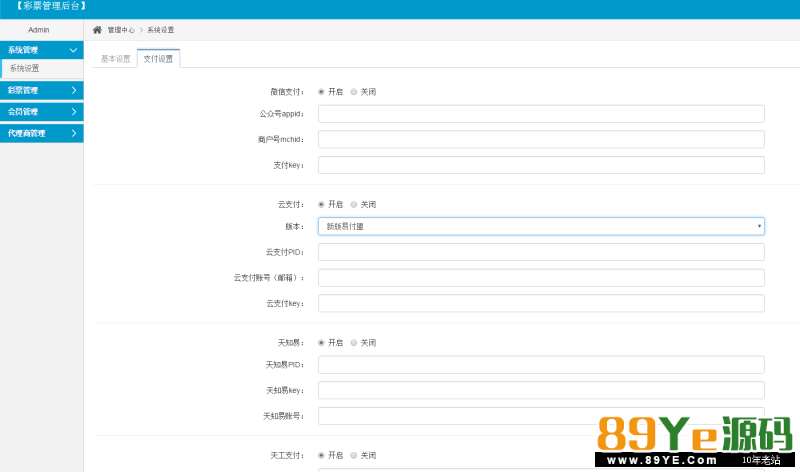Image resolution: width=800 pixels, height=472 pixels.
Task: Enable 微信支付 with the 开启 radio
Action: point(321,91)
